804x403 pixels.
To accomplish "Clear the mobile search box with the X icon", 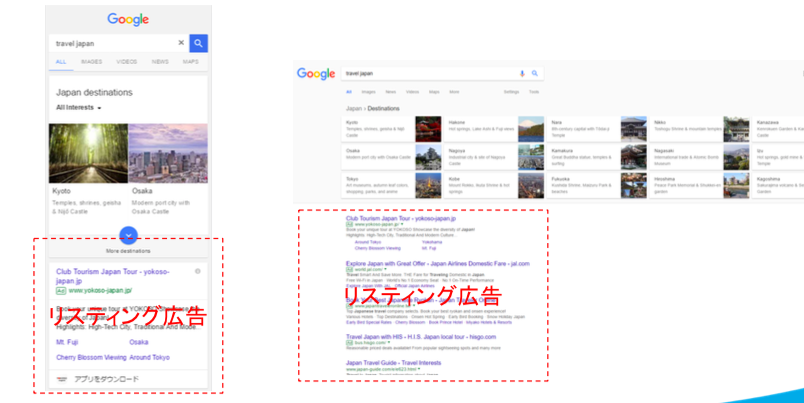I will (181, 43).
